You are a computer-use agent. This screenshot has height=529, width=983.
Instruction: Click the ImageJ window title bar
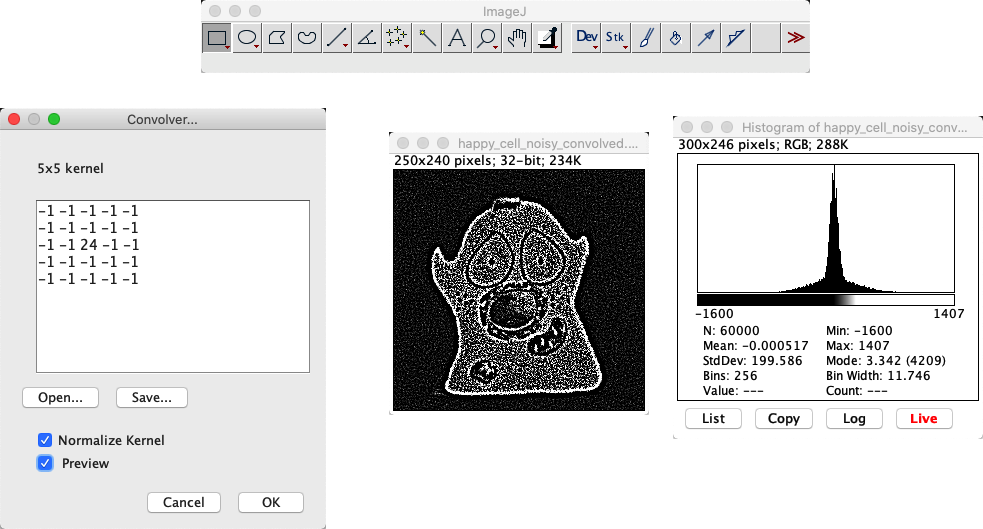pyautogui.click(x=505, y=11)
